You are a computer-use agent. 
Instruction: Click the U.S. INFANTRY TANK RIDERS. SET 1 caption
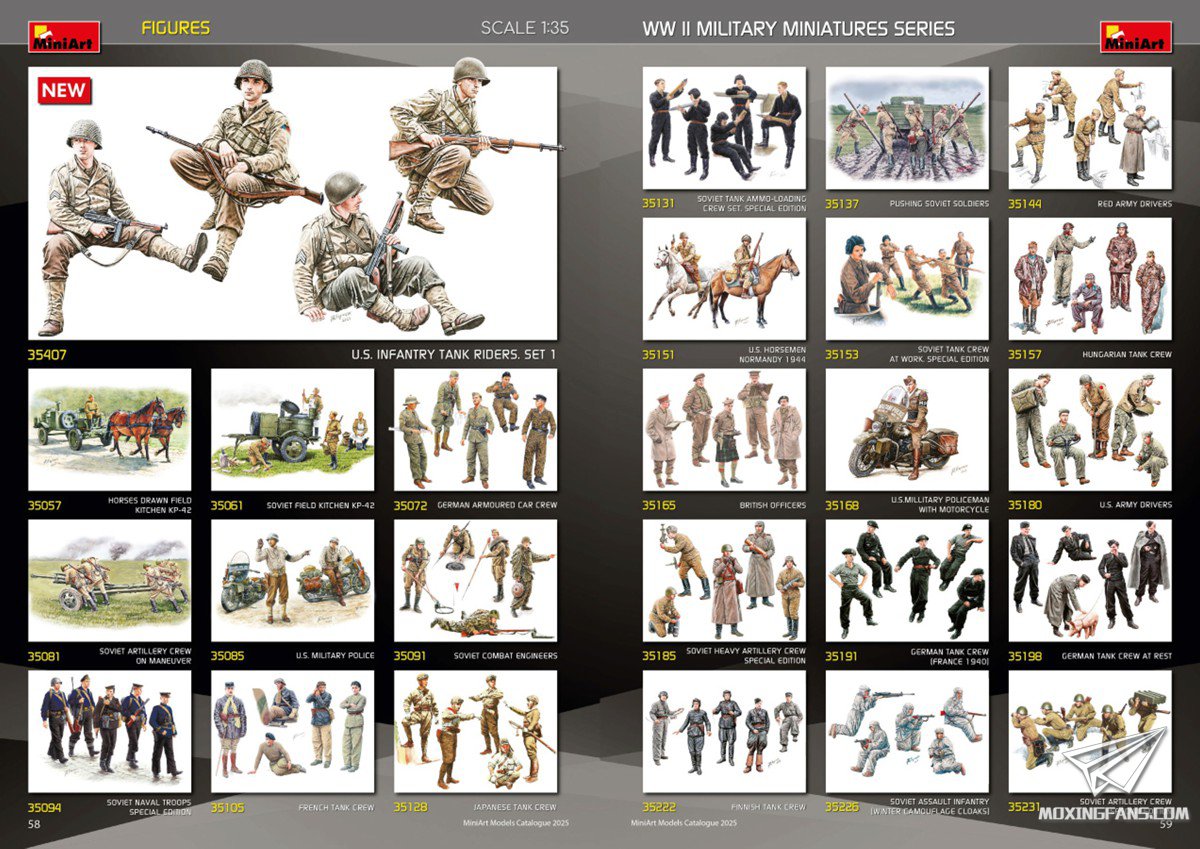pos(455,354)
